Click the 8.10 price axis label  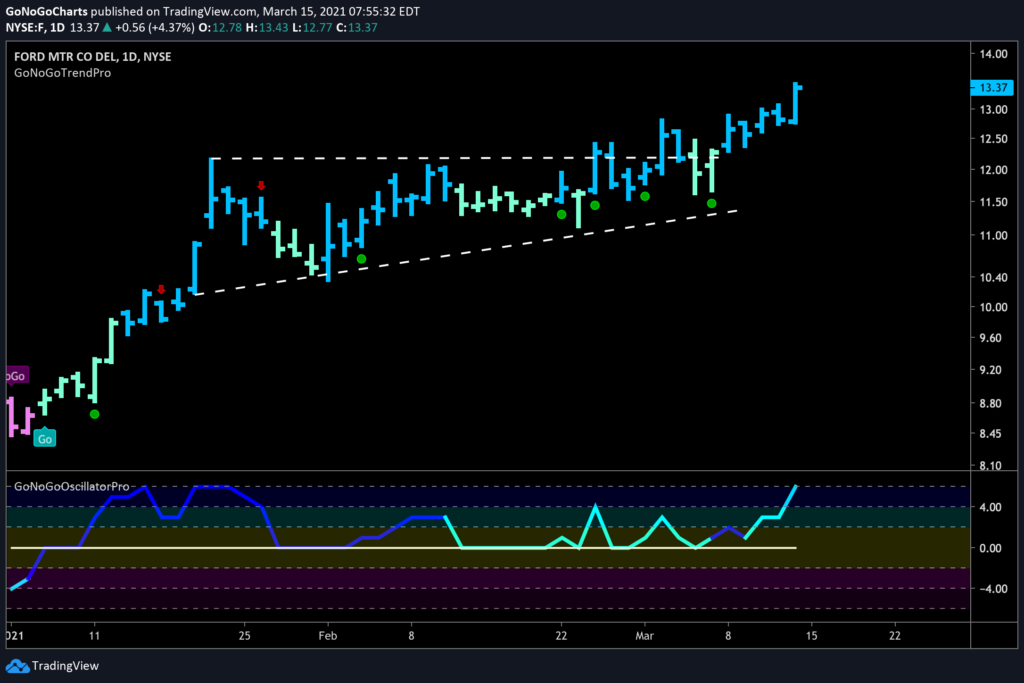(x=990, y=466)
